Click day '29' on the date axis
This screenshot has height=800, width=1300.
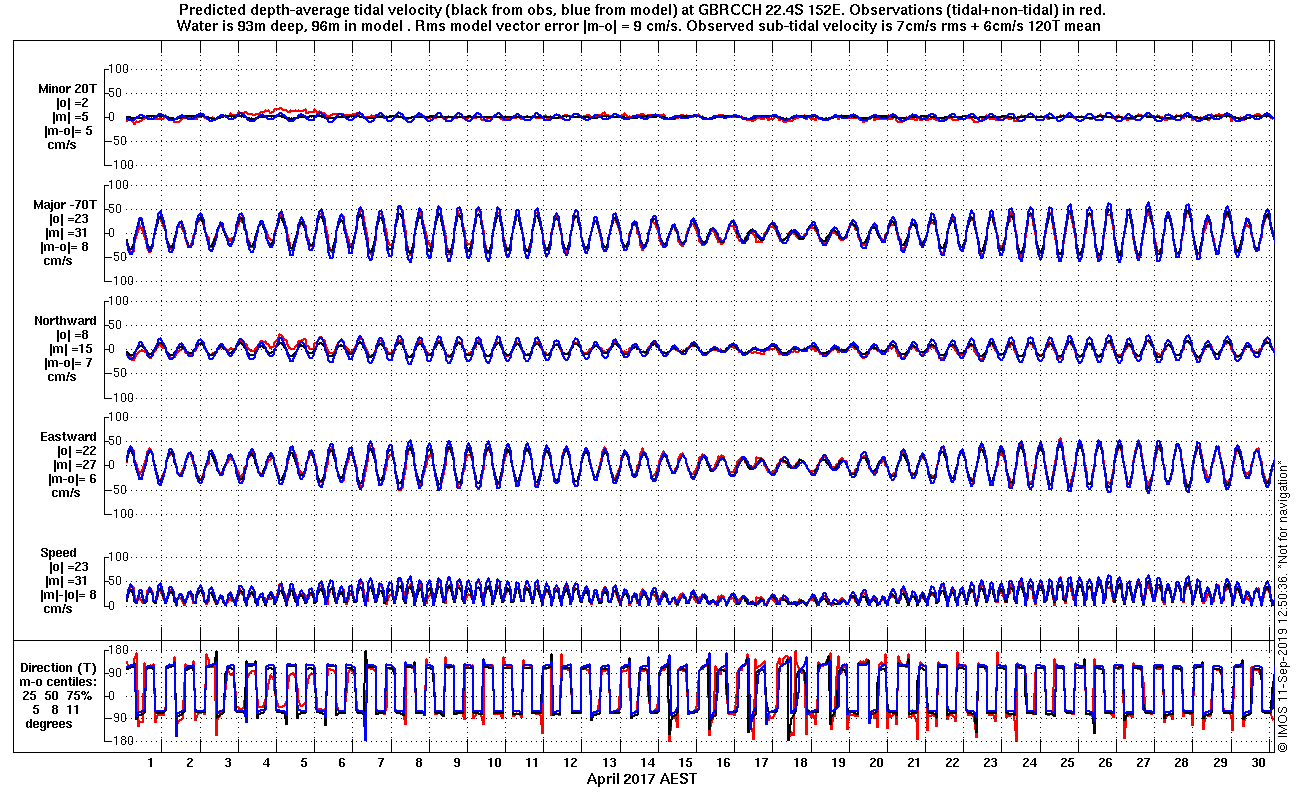click(1220, 762)
